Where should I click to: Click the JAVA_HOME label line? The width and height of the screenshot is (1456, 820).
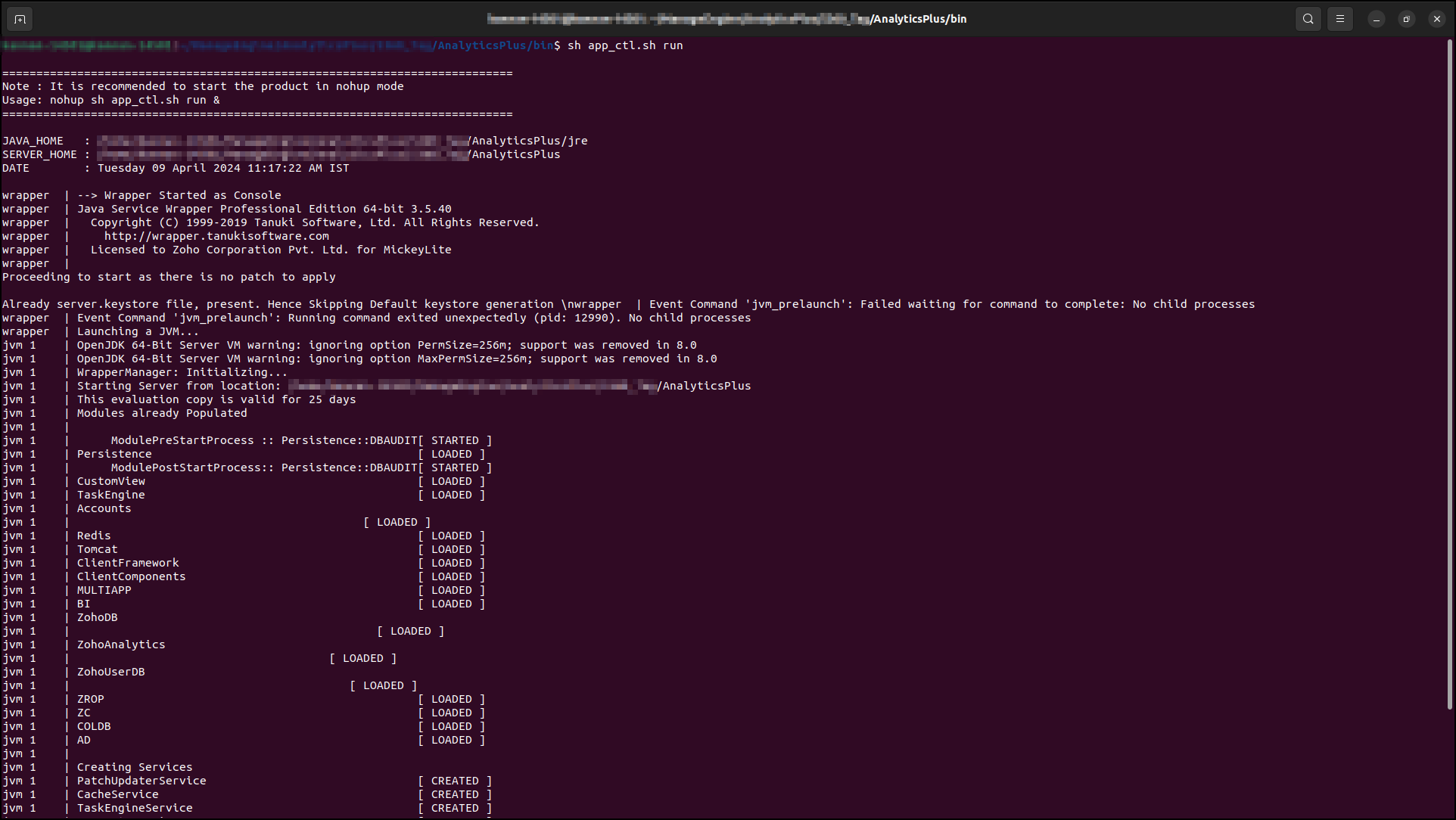[33, 141]
